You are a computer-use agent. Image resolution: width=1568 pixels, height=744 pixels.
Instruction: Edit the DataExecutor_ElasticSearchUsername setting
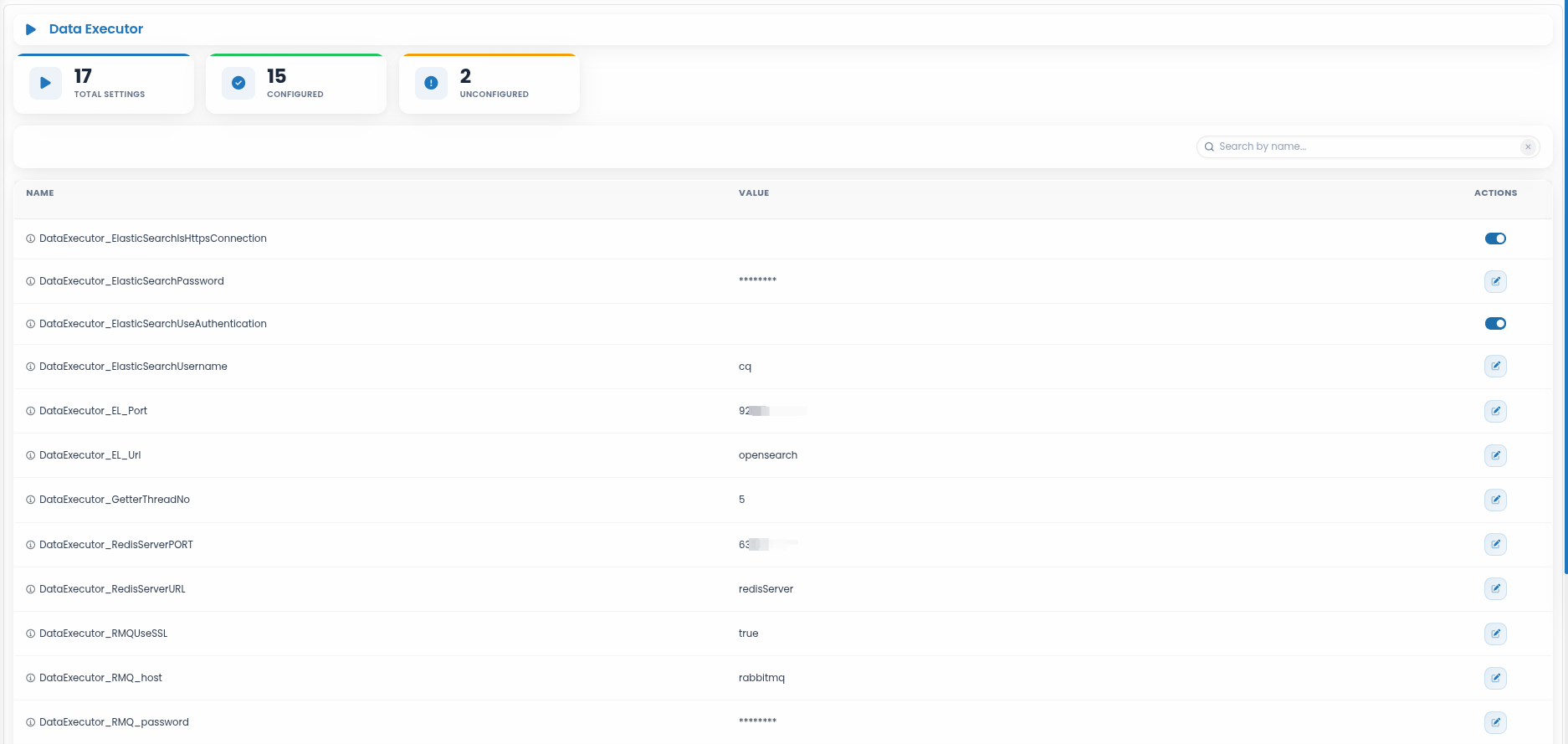point(1495,366)
